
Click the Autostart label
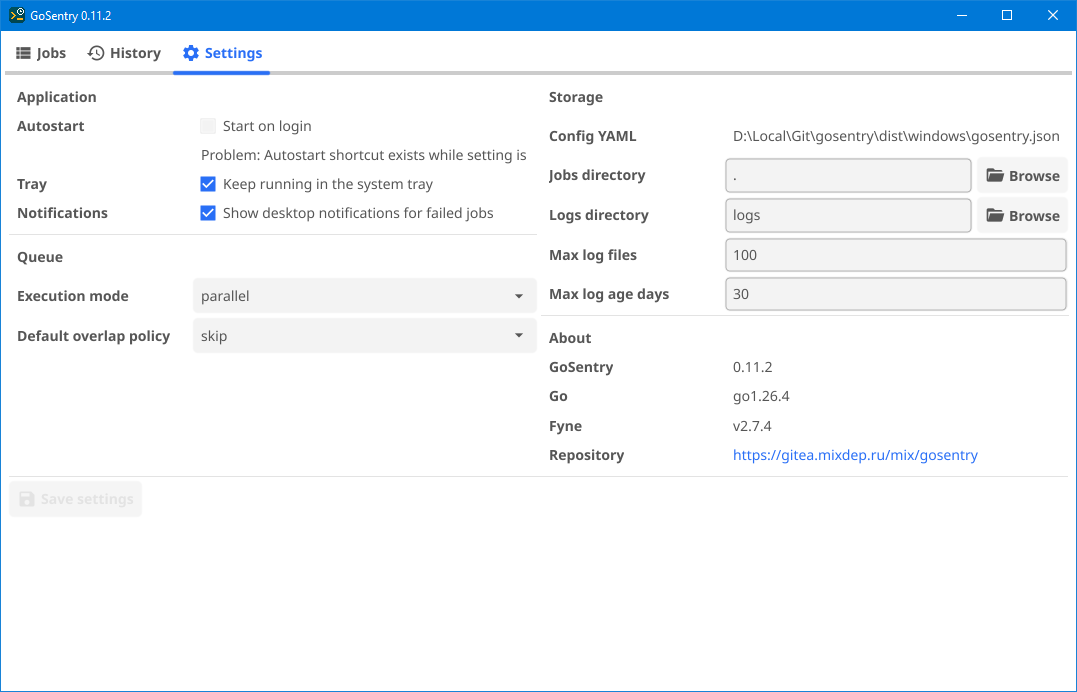tap(51, 126)
